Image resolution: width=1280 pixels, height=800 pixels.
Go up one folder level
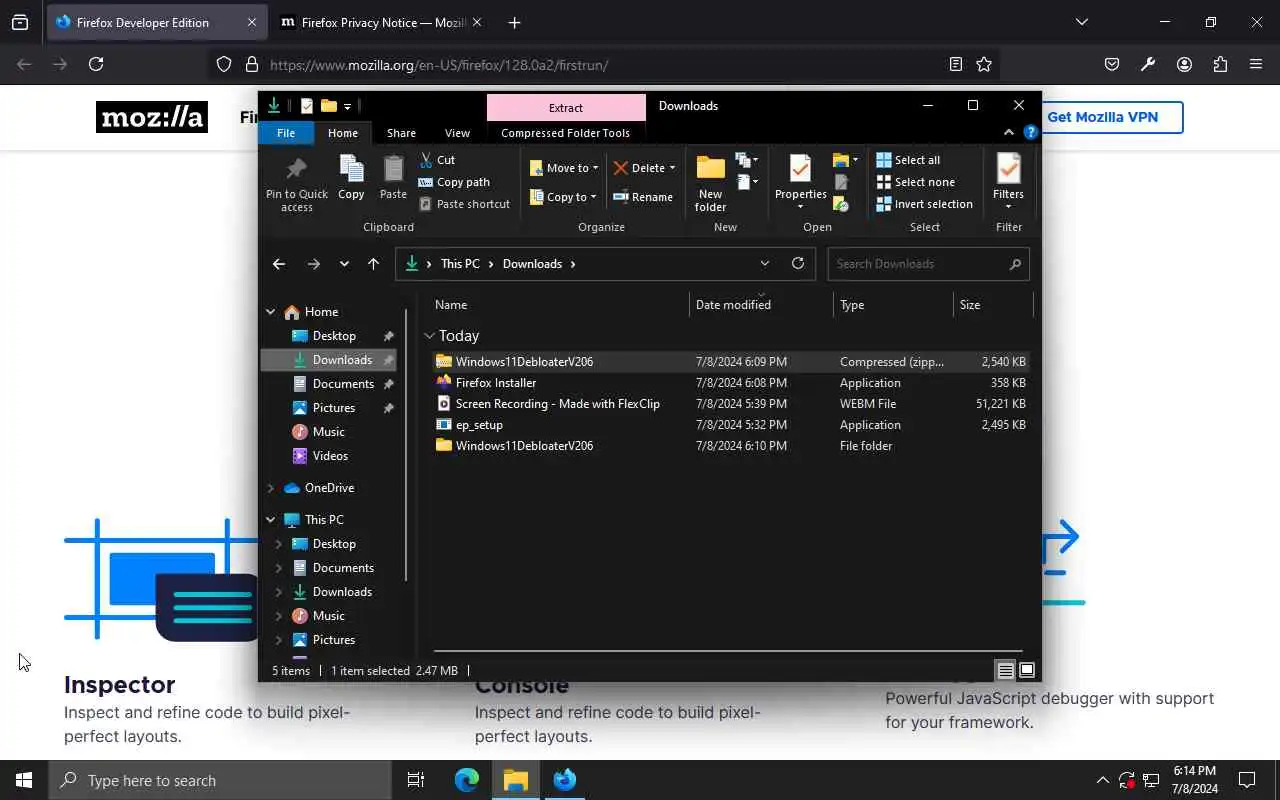373,264
